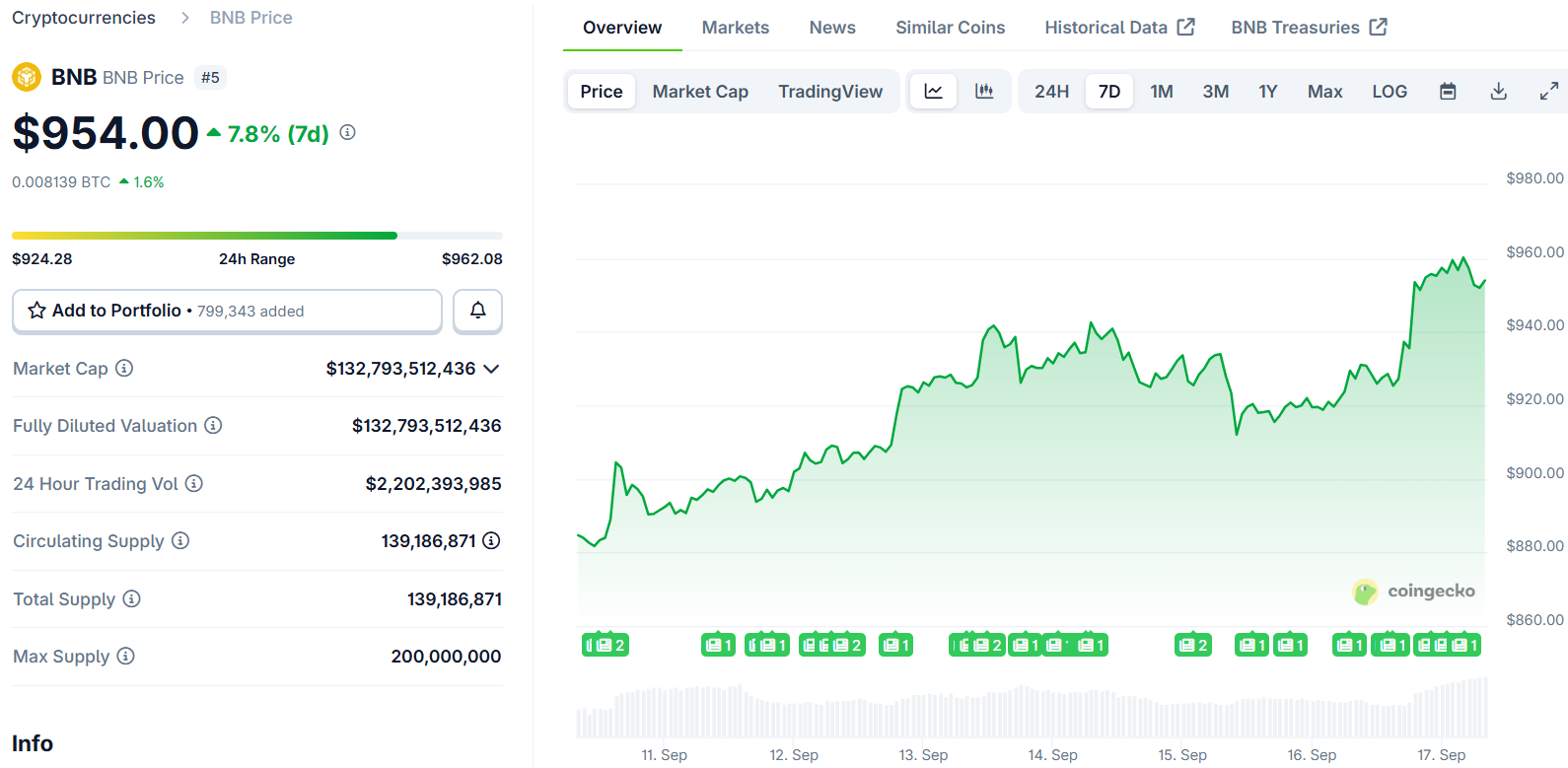Set chart range to Max
1568x768 pixels.
(x=1324, y=92)
